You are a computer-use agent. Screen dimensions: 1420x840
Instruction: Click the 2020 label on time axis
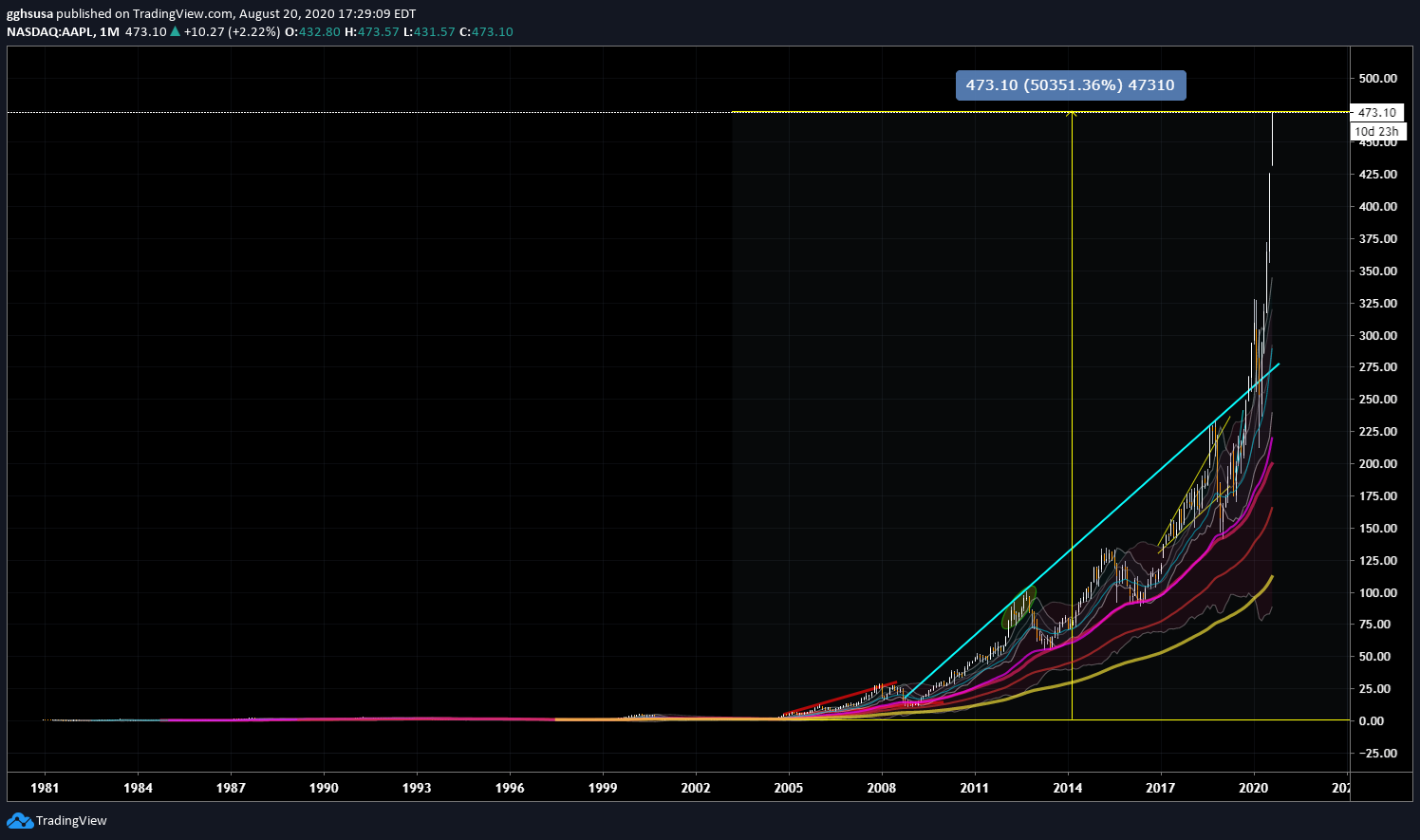1254,788
